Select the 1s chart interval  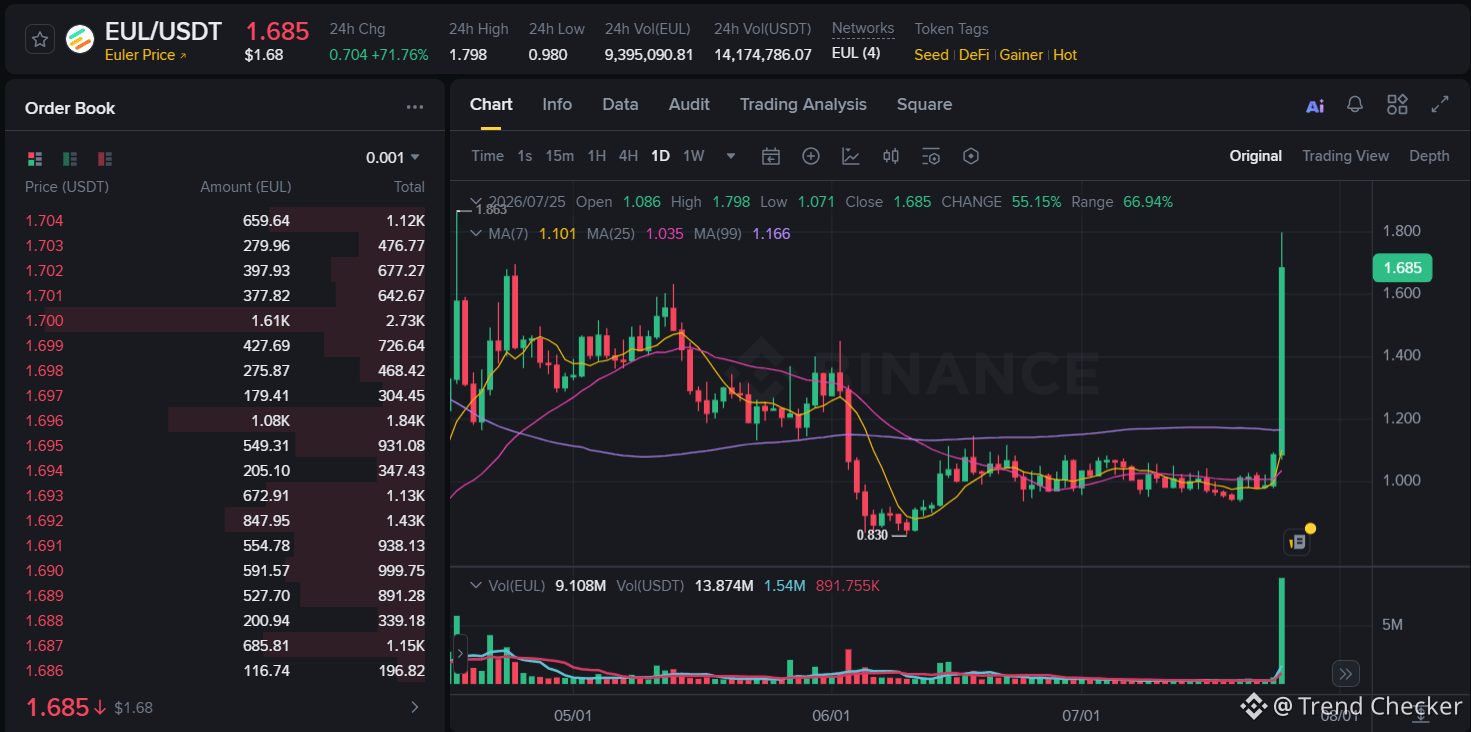click(525, 156)
